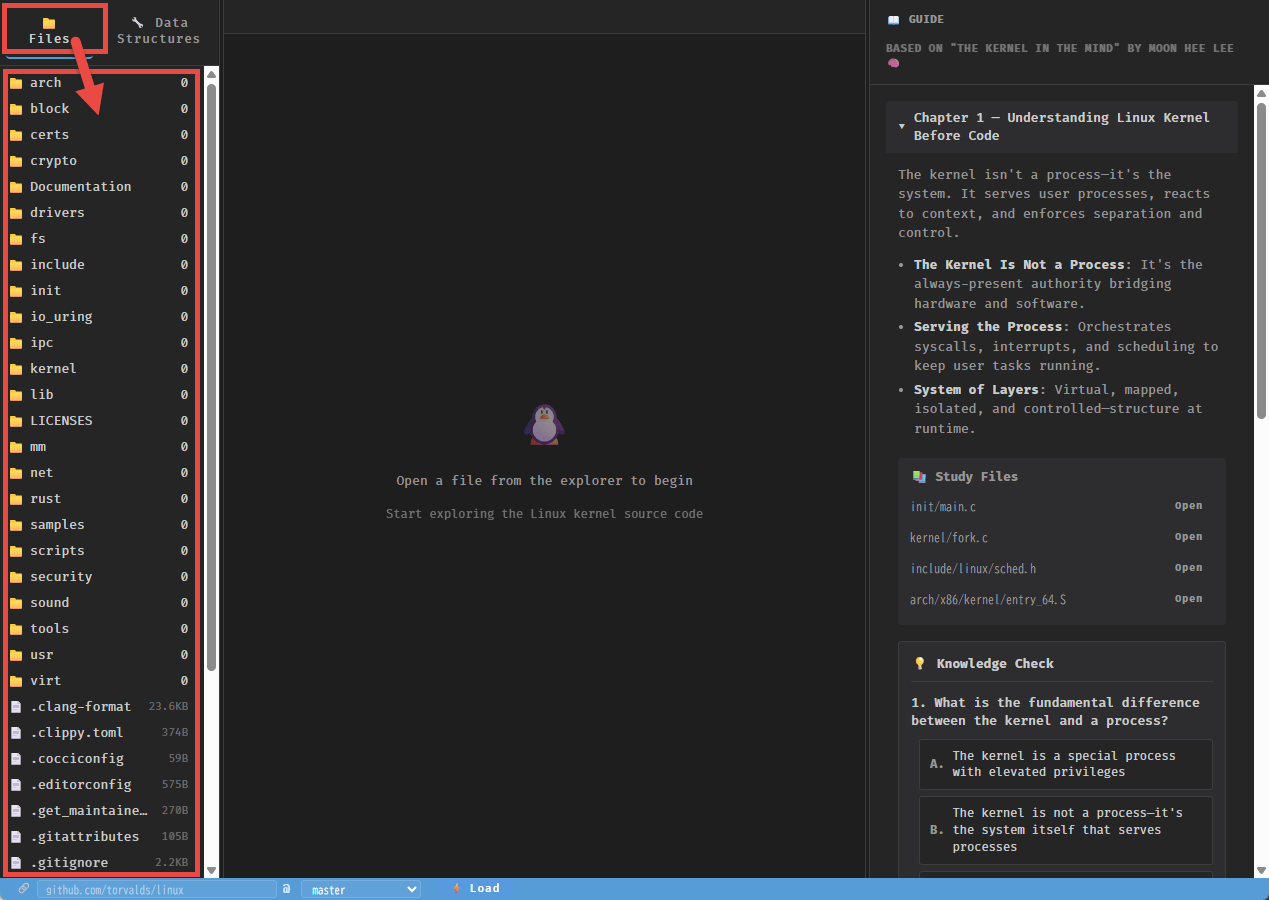Click the Study Files books icon

point(919,477)
